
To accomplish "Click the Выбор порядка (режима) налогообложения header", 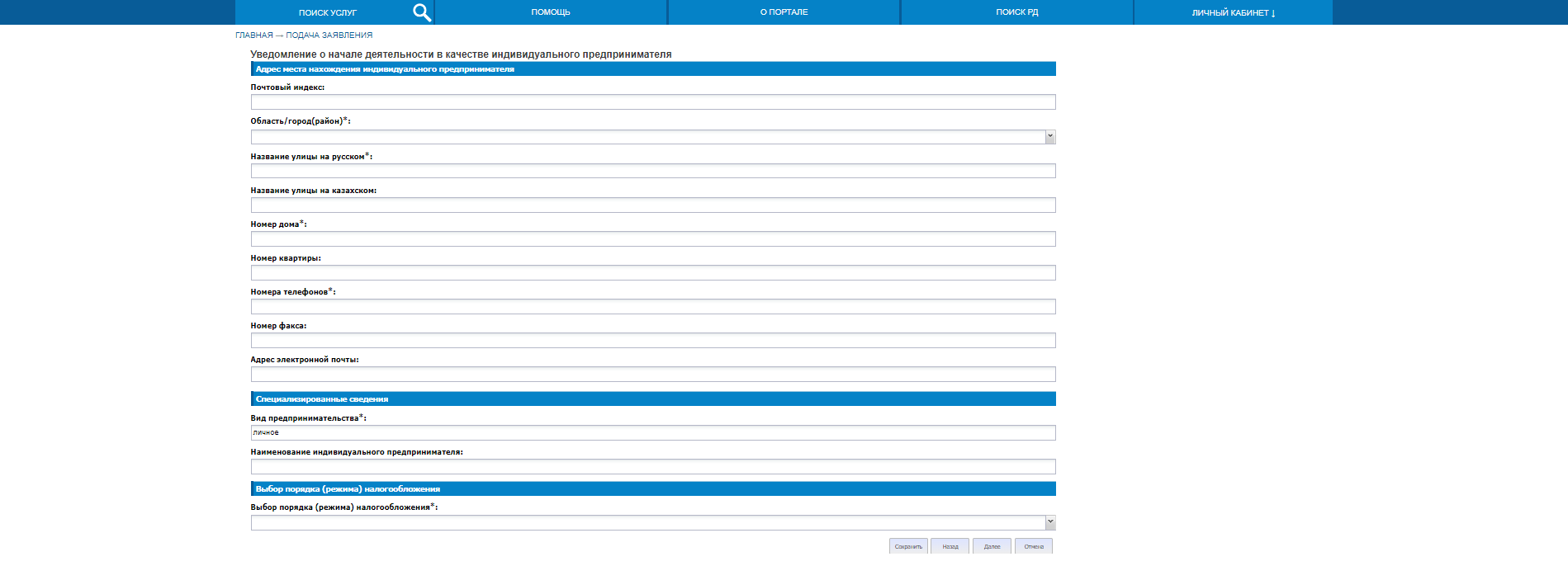I will click(x=653, y=489).
